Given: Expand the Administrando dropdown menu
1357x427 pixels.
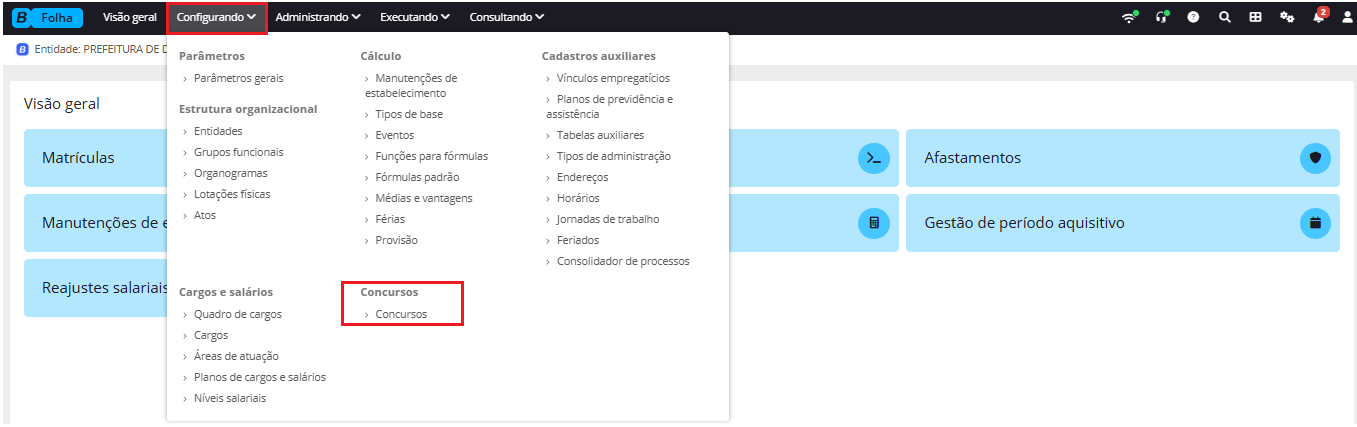Looking at the screenshot, I should pyautogui.click(x=318, y=17).
